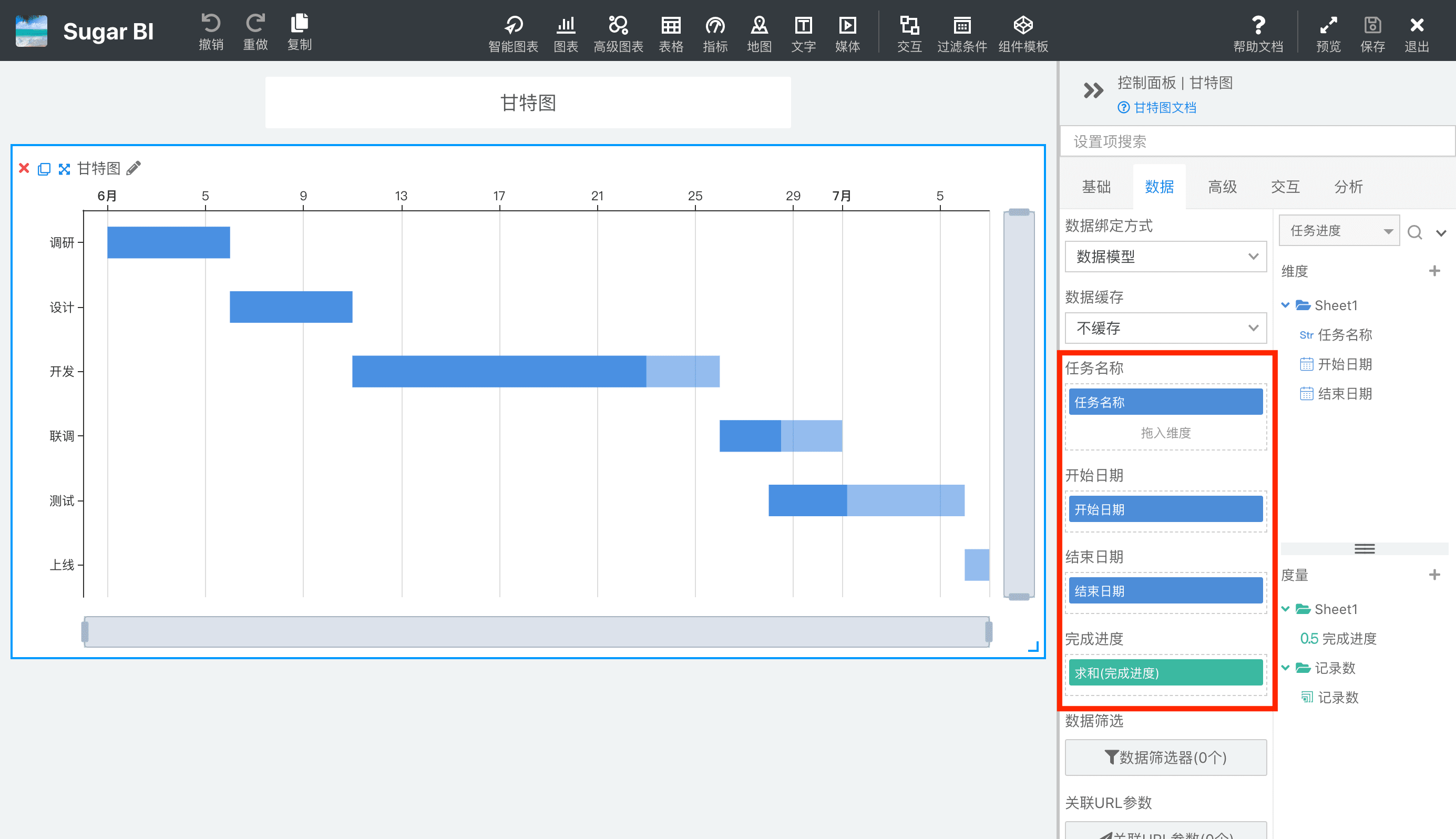Switch to the 基础 tab

point(1096,187)
